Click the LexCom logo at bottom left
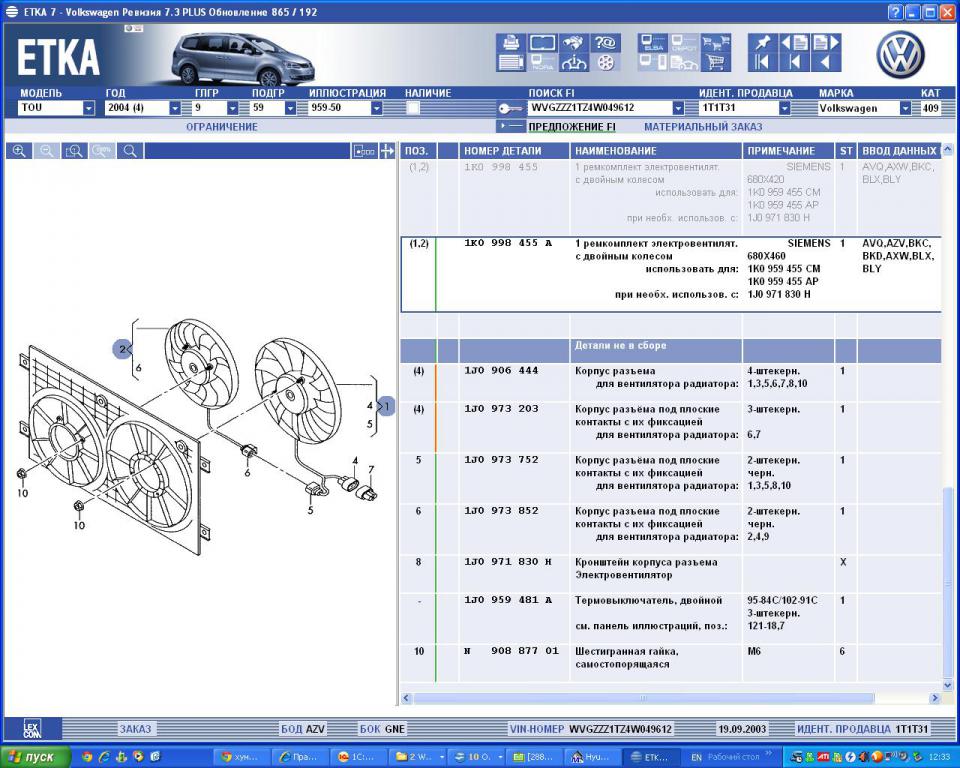Image resolution: width=960 pixels, height=768 pixels. pyautogui.click(x=32, y=729)
